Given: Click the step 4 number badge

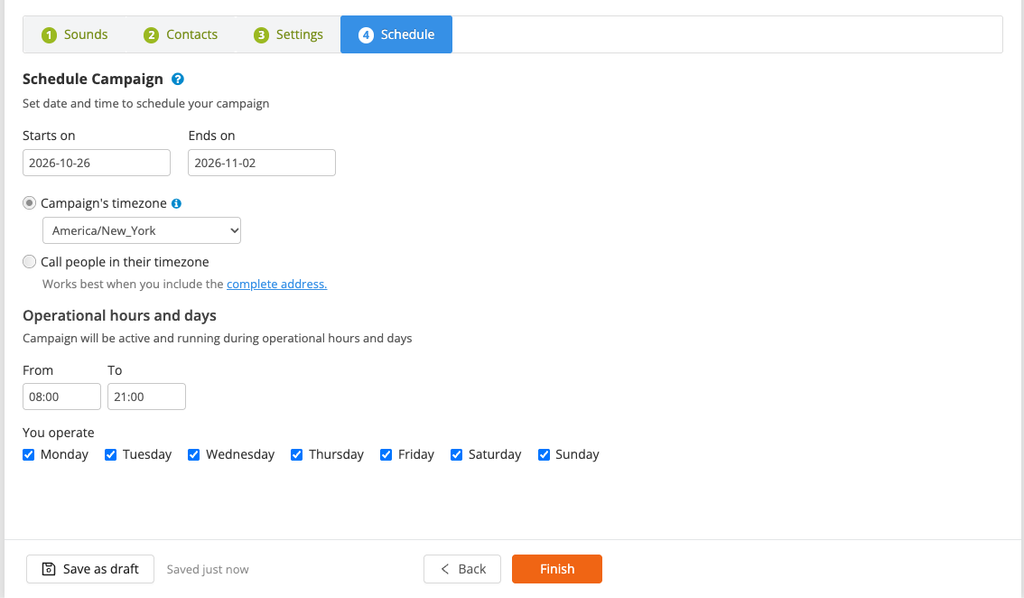Looking at the screenshot, I should [x=366, y=35].
